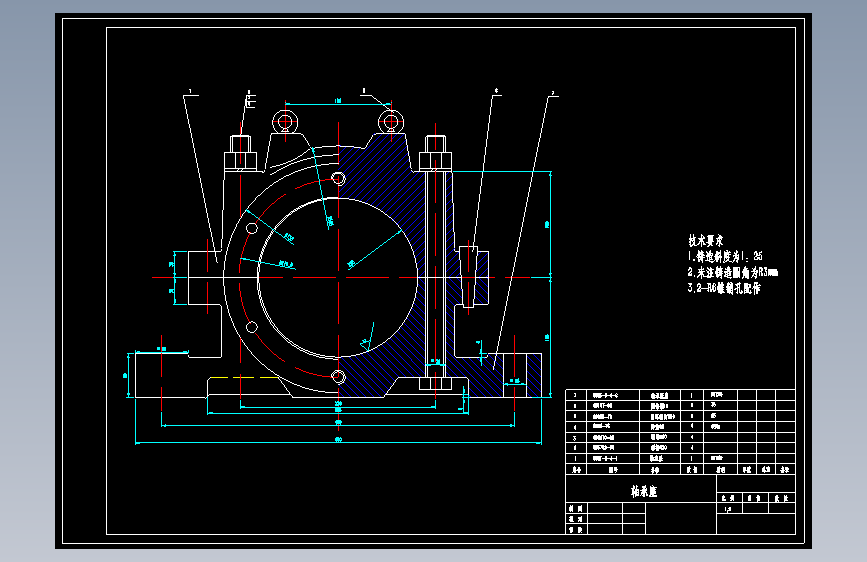Select technical note 2 mentioning R3mm
Screen dimensions: 867x562
pyautogui.click(x=733, y=272)
